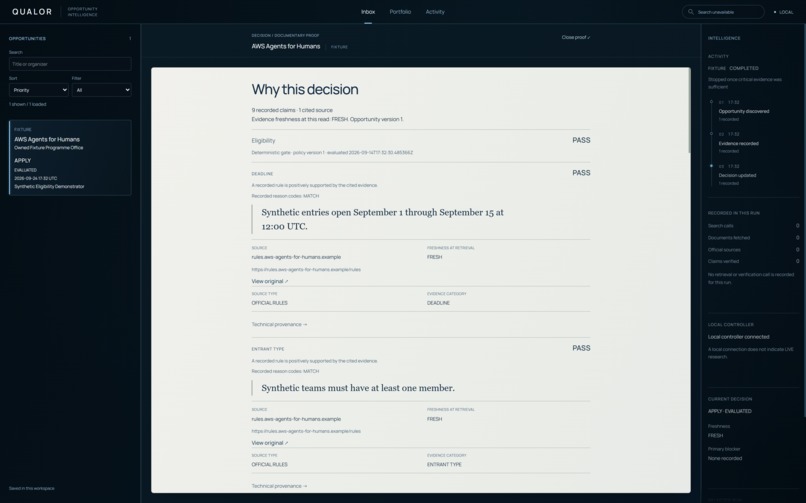Click the APPLY · EVALUATED current decision

coord(729,412)
